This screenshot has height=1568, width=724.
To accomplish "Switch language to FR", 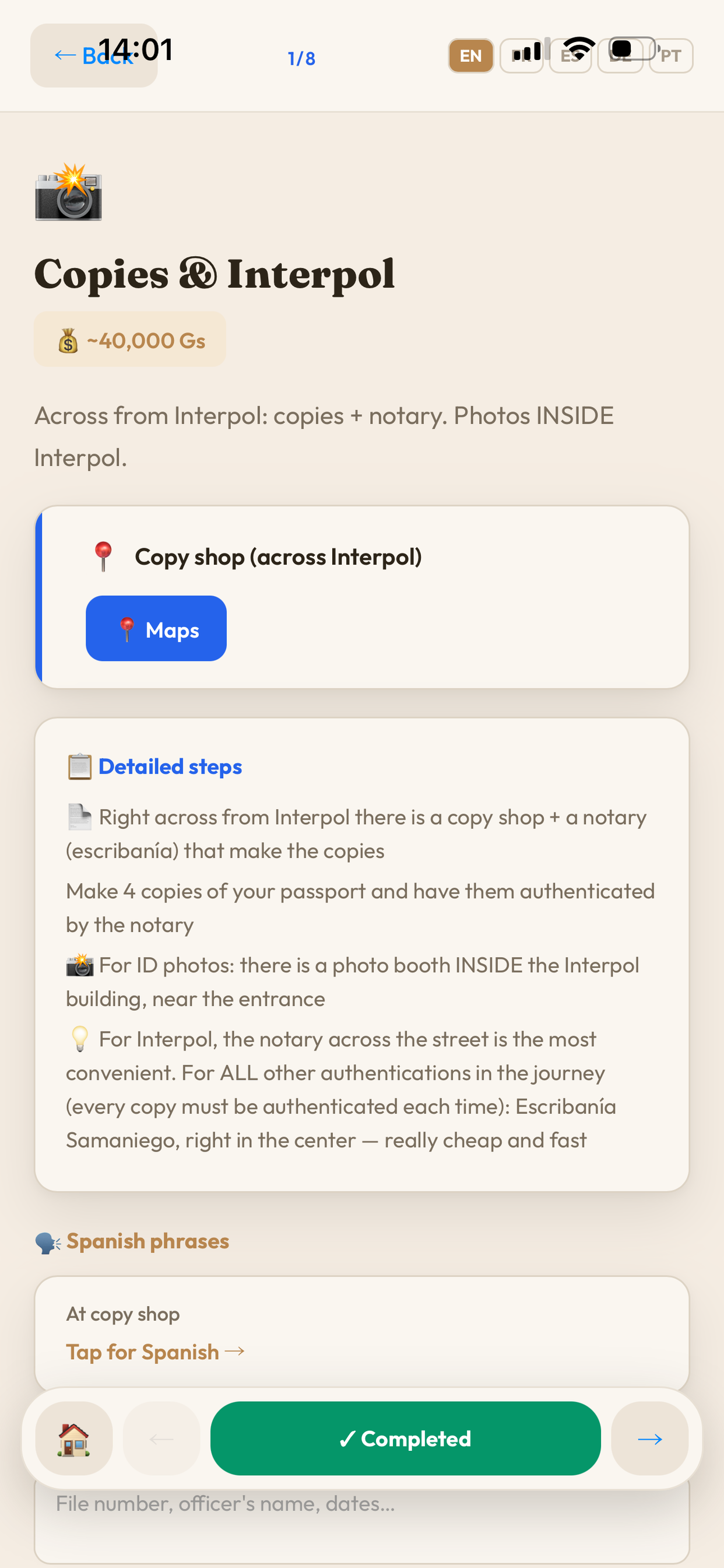I will (x=521, y=56).
